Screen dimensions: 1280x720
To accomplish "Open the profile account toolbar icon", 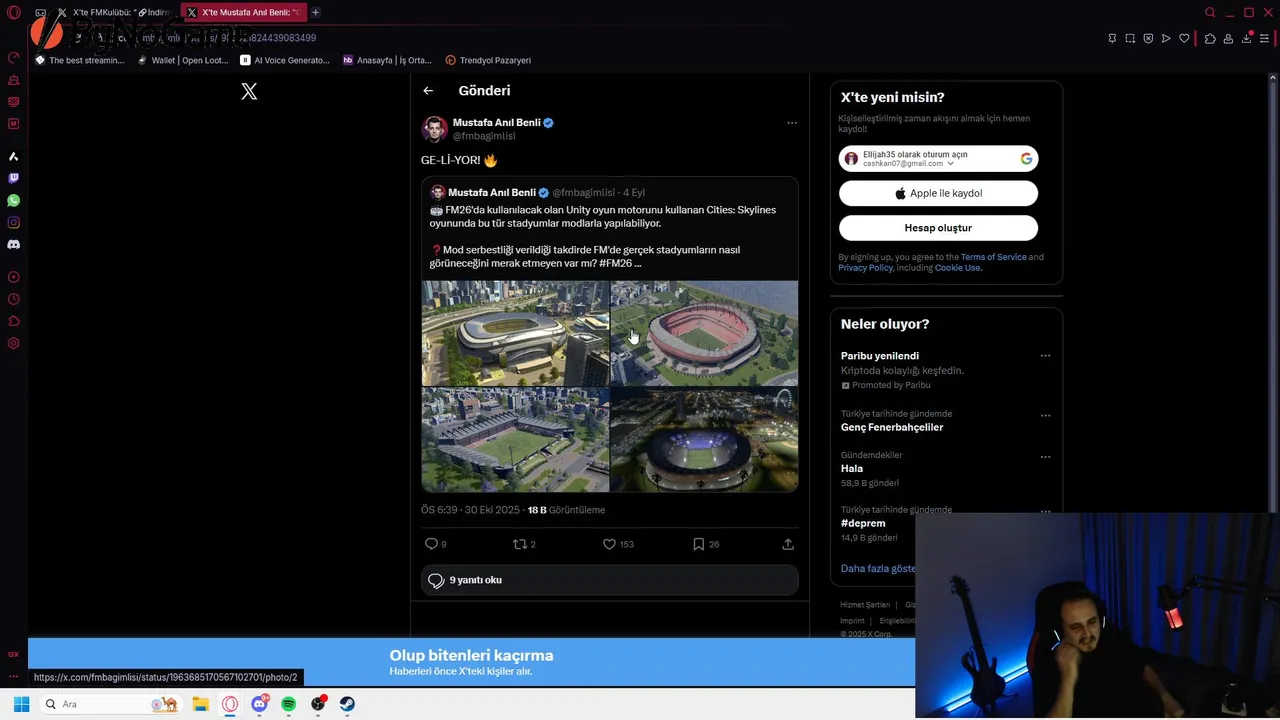I will coord(1228,38).
